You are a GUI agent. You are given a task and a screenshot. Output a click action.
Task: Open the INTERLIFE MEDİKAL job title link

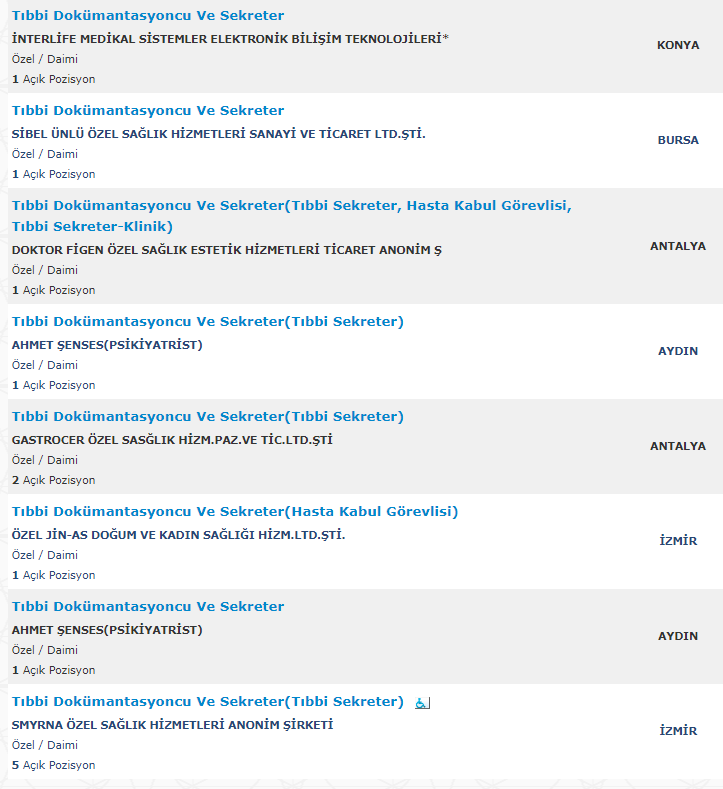click(x=148, y=16)
